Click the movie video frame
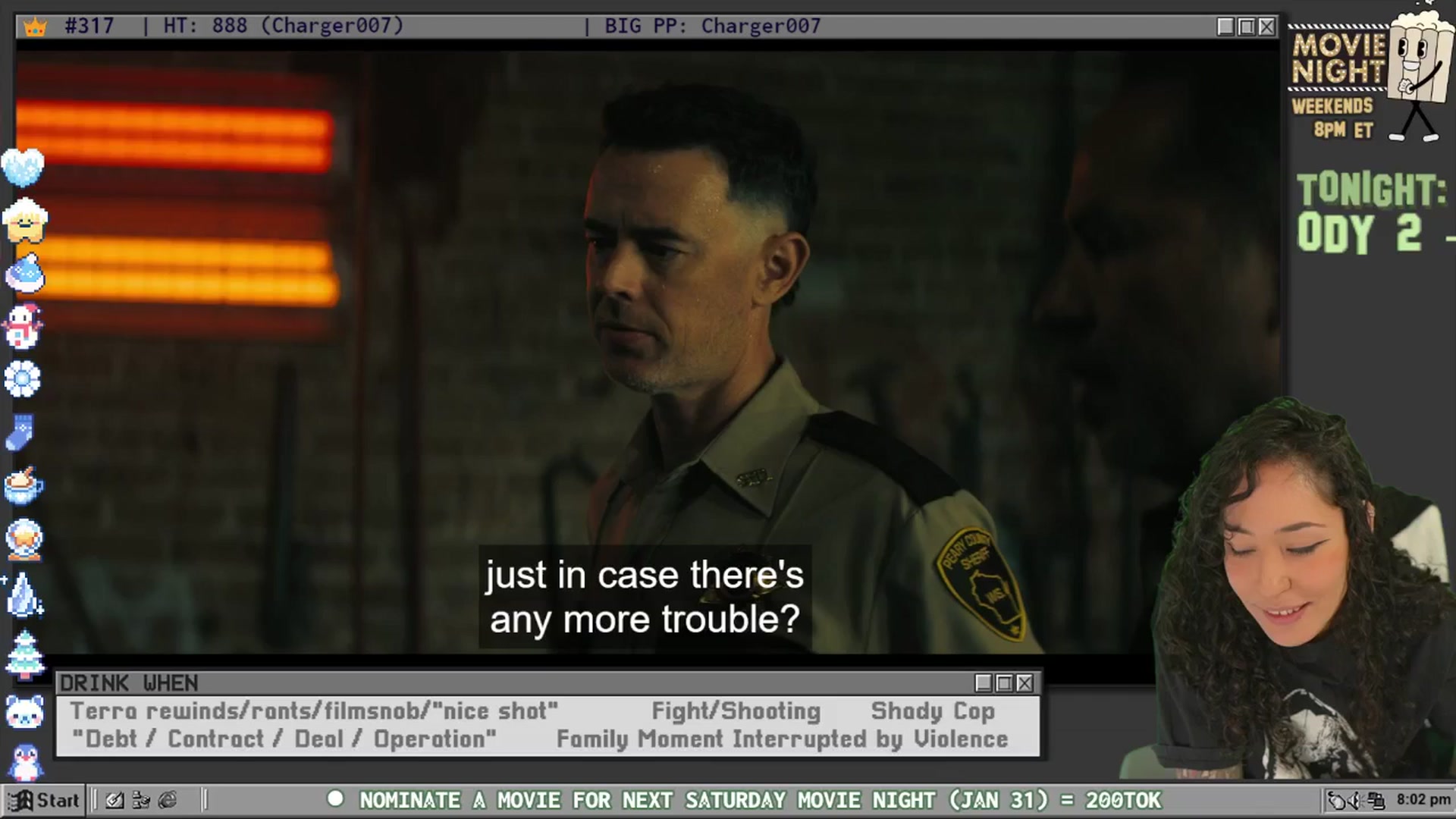This screenshot has height=819, width=1456. click(x=648, y=353)
